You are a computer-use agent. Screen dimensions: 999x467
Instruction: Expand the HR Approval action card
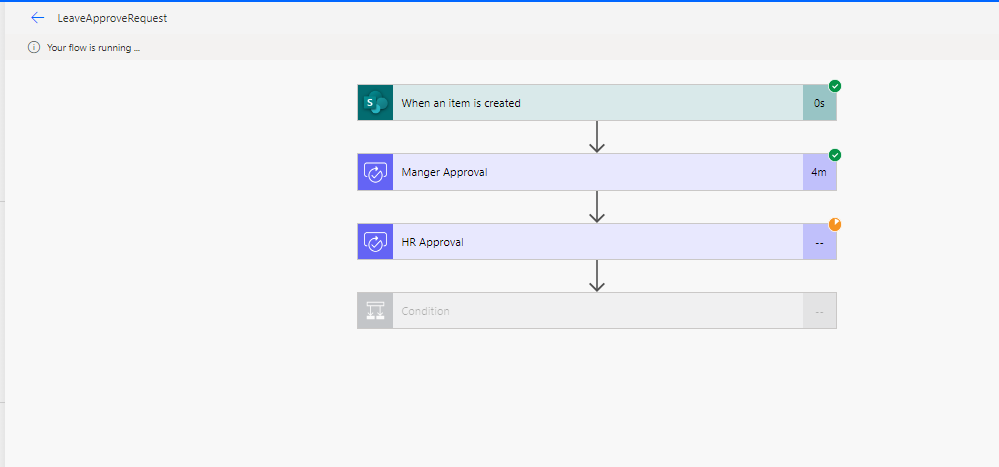pos(597,241)
